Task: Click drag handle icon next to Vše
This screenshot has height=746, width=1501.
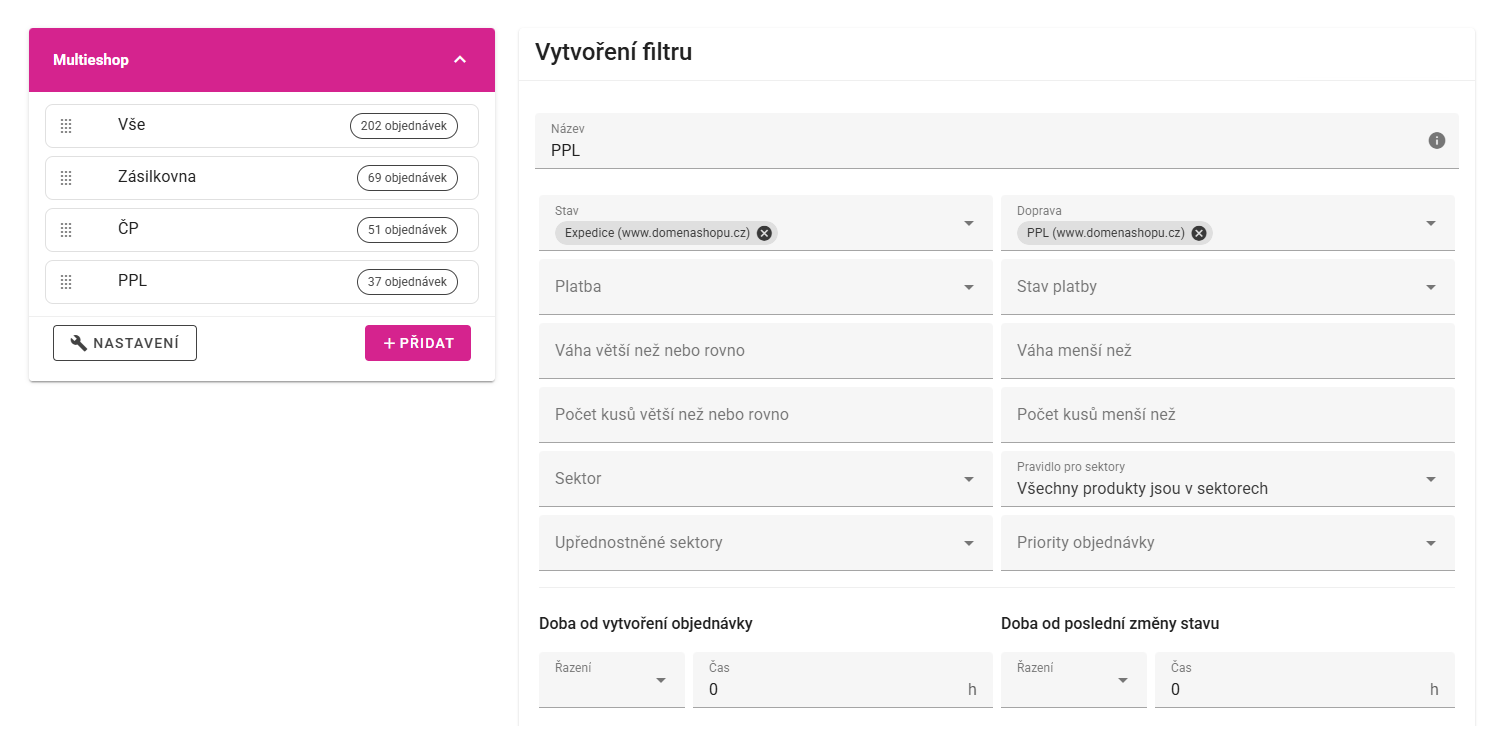Action: click(x=66, y=126)
